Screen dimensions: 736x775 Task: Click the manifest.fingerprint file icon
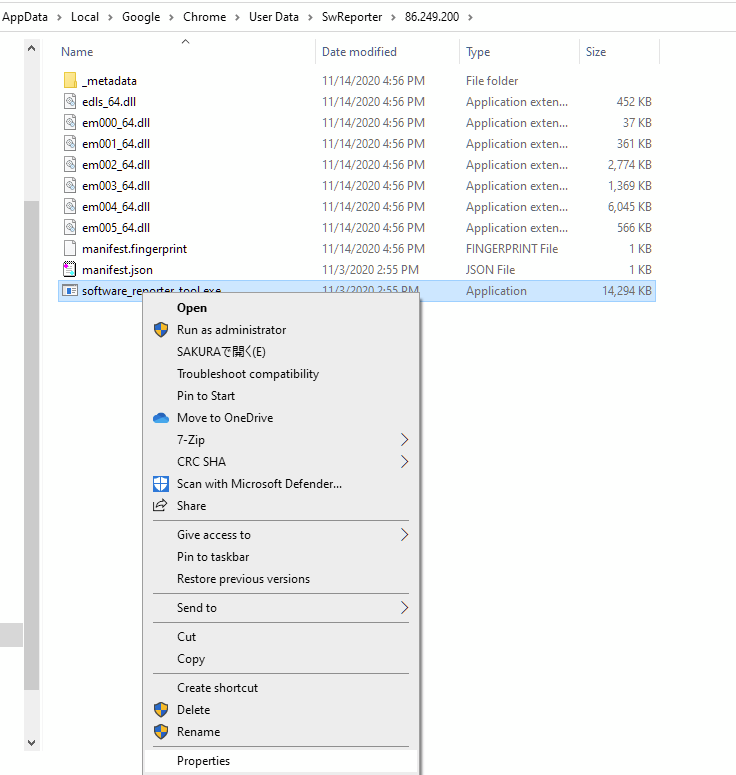pyautogui.click(x=70, y=248)
